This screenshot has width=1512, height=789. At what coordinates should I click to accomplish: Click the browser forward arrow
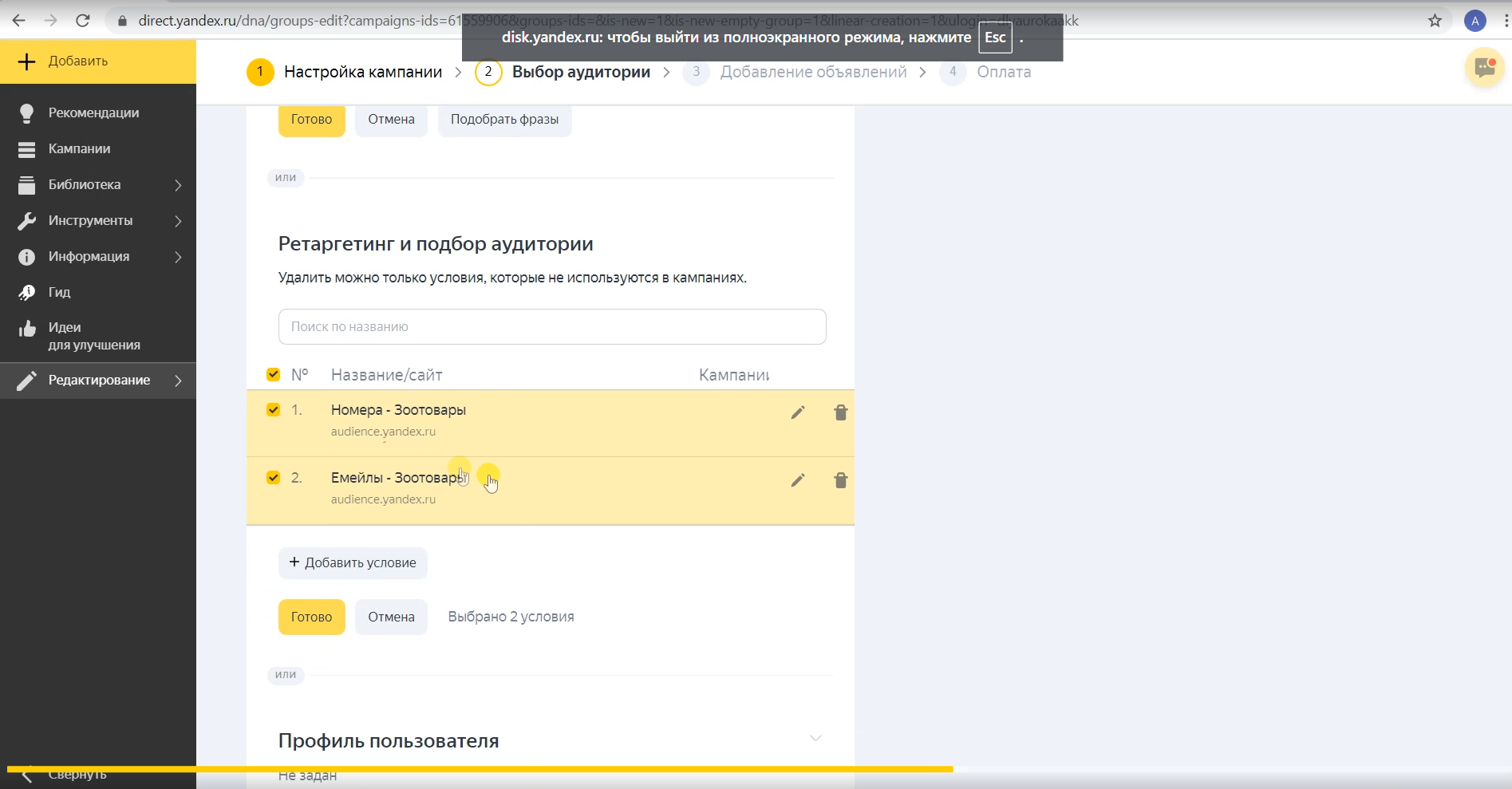[50, 21]
